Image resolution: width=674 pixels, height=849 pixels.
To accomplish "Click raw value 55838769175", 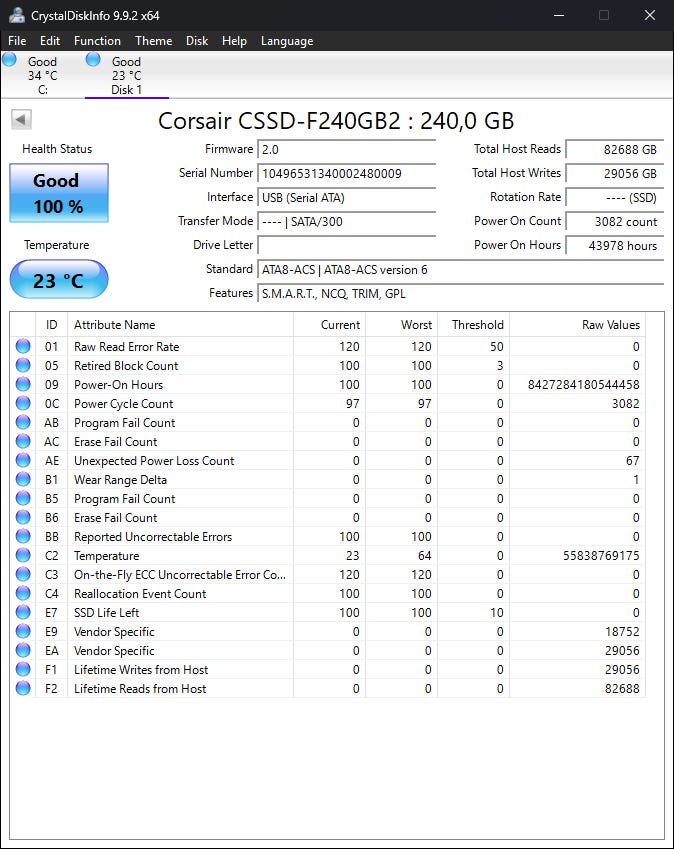I will (601, 556).
